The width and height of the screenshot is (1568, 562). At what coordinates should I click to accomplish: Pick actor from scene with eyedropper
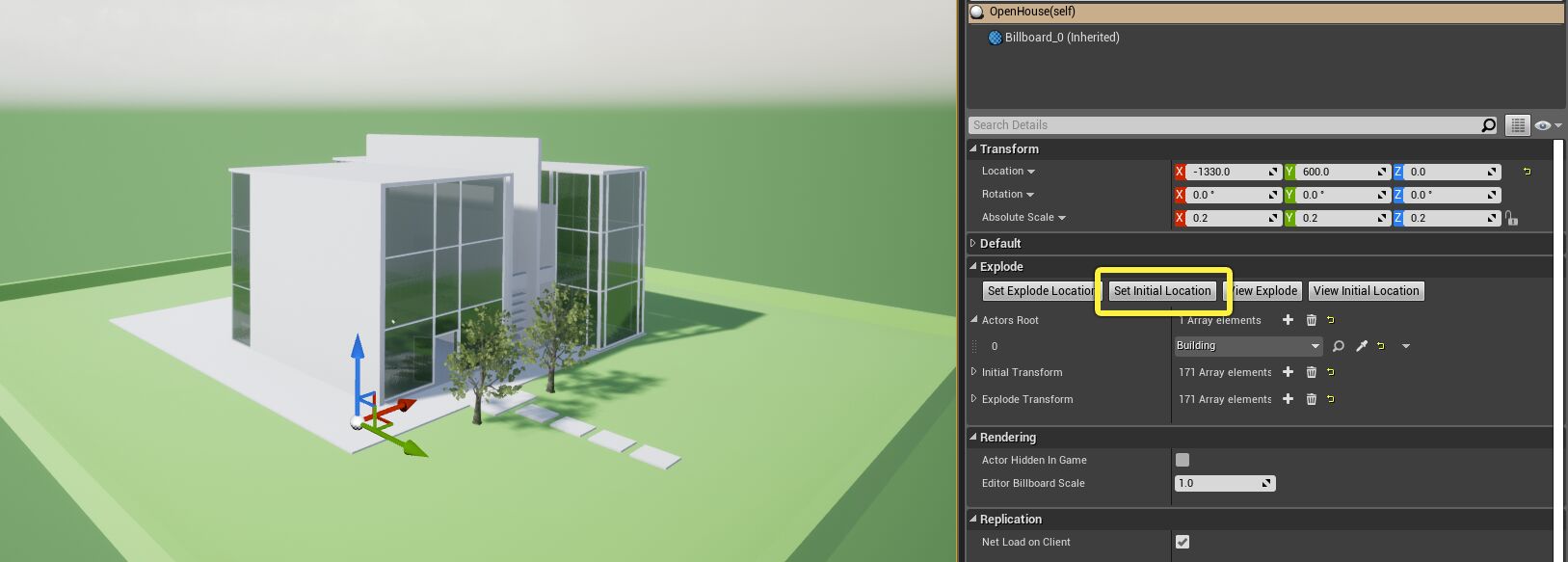pyautogui.click(x=1361, y=346)
